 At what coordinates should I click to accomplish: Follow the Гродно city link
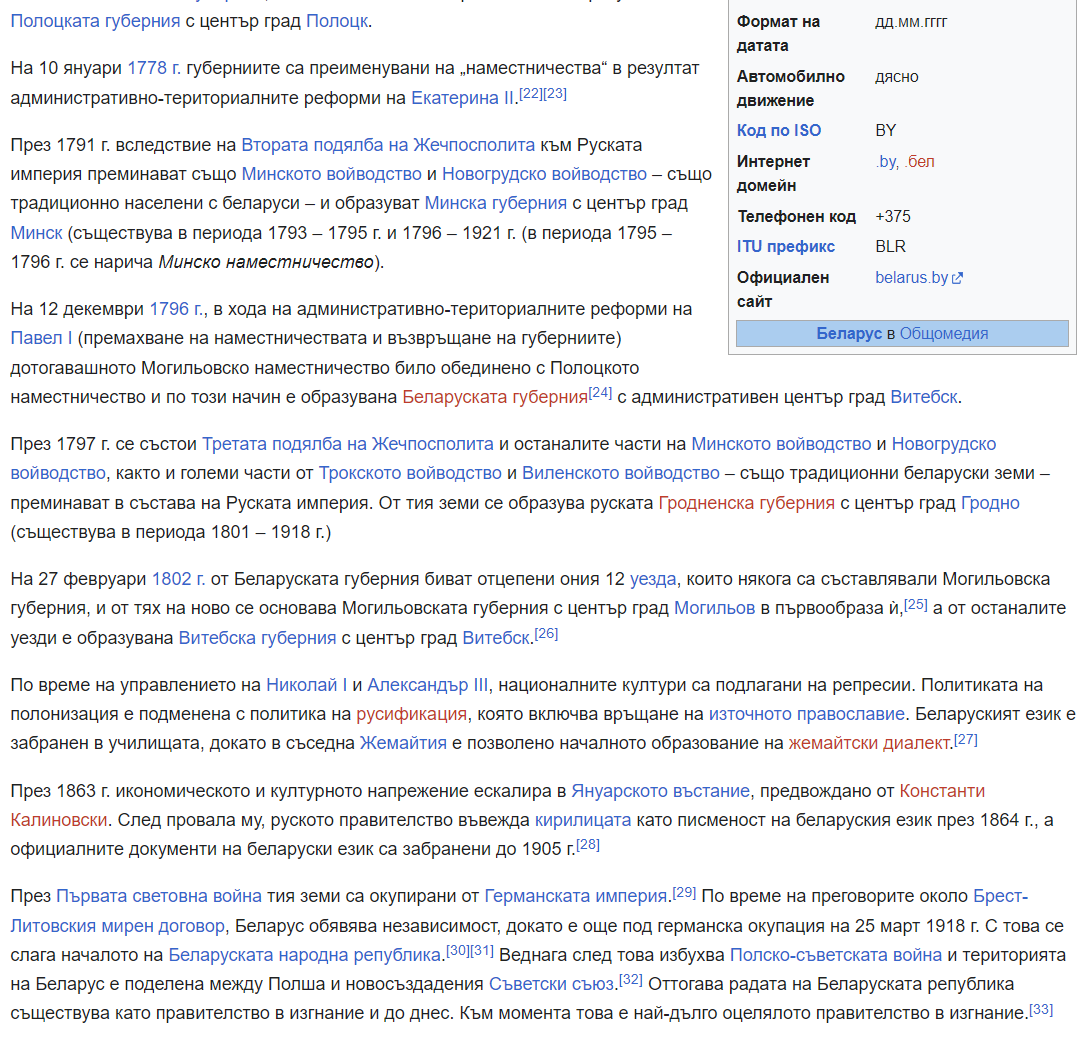pos(990,503)
